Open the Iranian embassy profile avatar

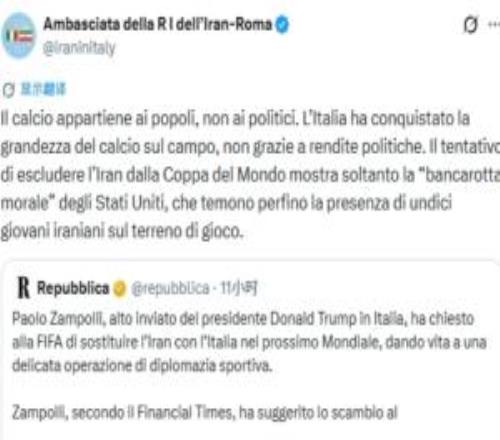pos(18,35)
